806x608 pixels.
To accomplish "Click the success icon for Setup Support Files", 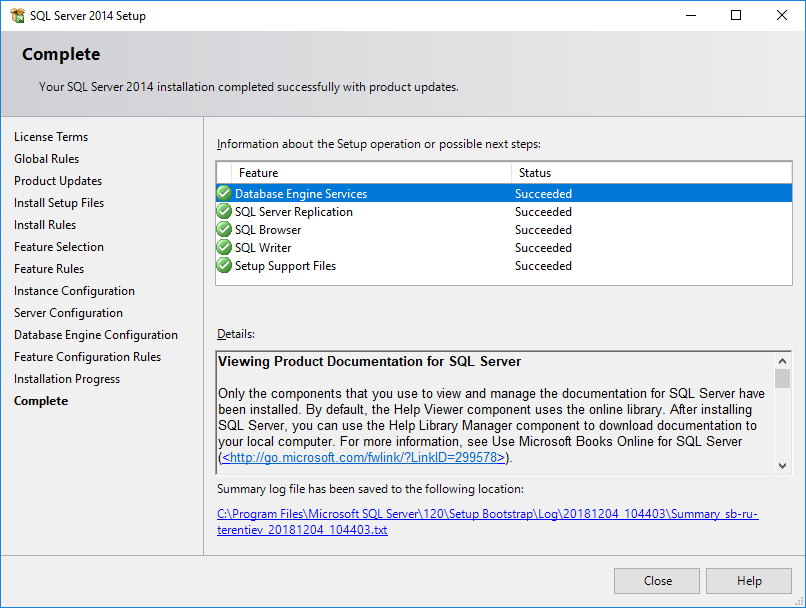I will point(224,265).
